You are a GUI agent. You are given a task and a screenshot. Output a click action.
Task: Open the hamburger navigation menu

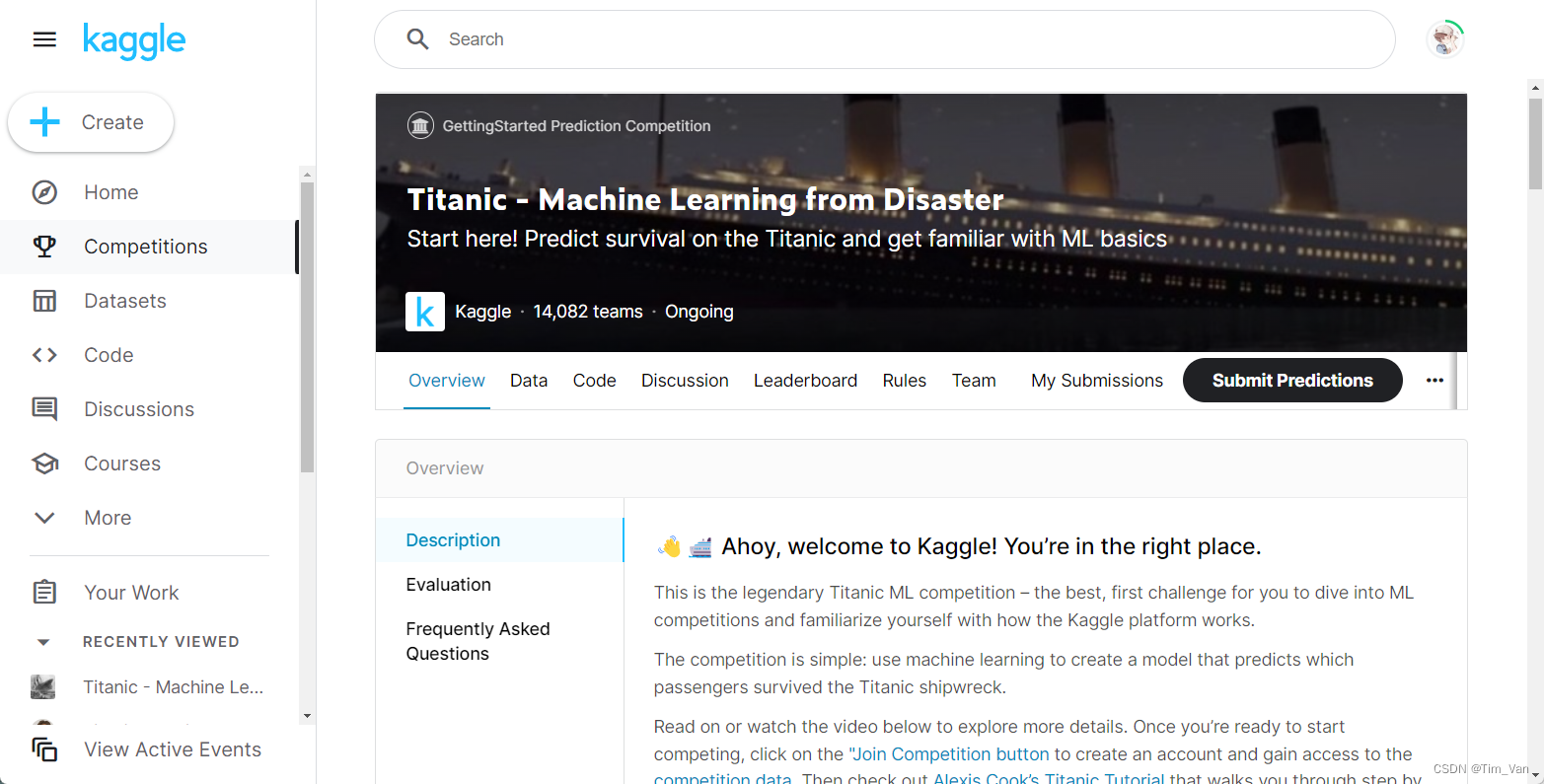point(44,38)
